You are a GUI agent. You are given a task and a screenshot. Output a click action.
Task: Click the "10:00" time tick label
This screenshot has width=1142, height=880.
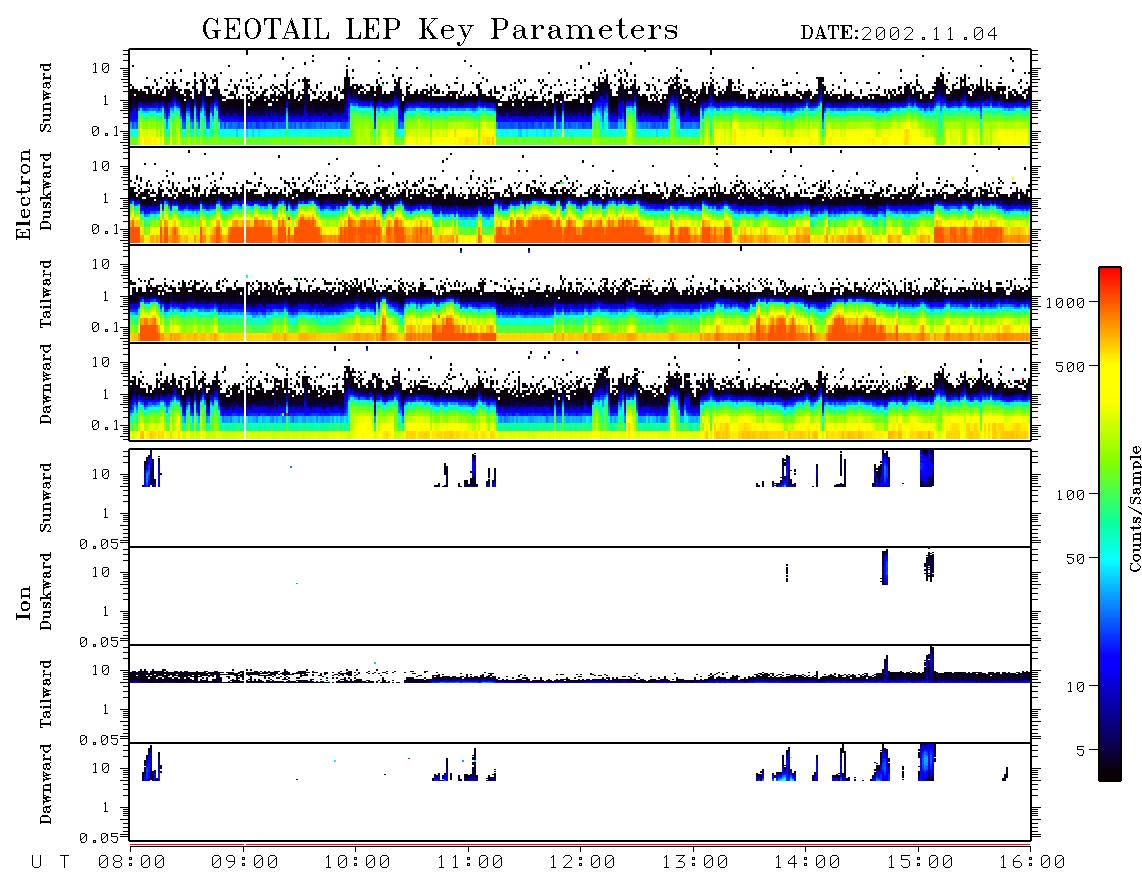[x=357, y=862]
